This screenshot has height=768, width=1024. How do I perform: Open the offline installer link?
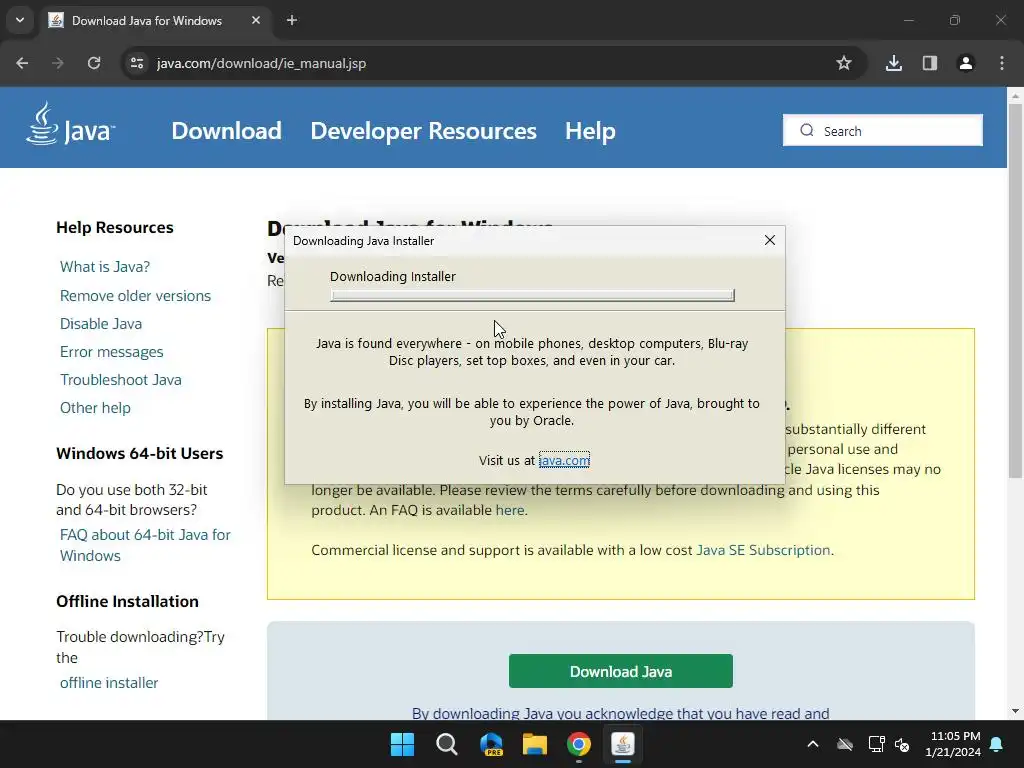(x=109, y=683)
